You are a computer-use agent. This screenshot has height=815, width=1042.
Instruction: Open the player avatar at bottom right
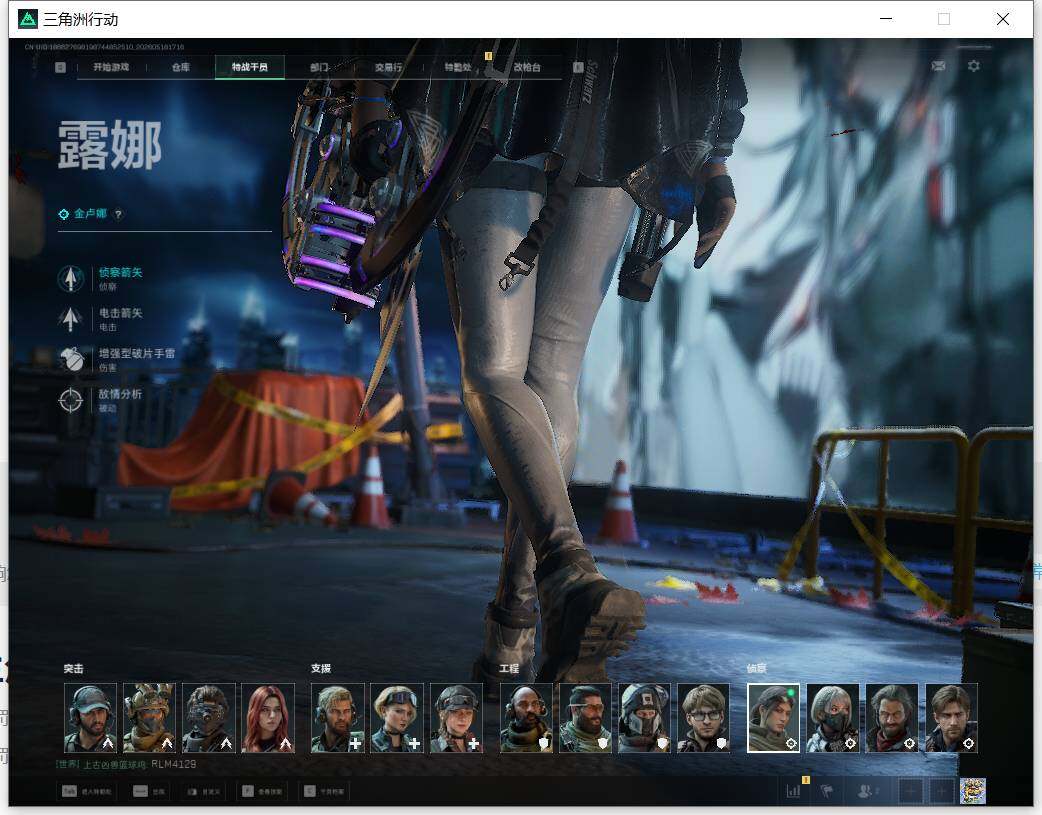(x=972, y=790)
